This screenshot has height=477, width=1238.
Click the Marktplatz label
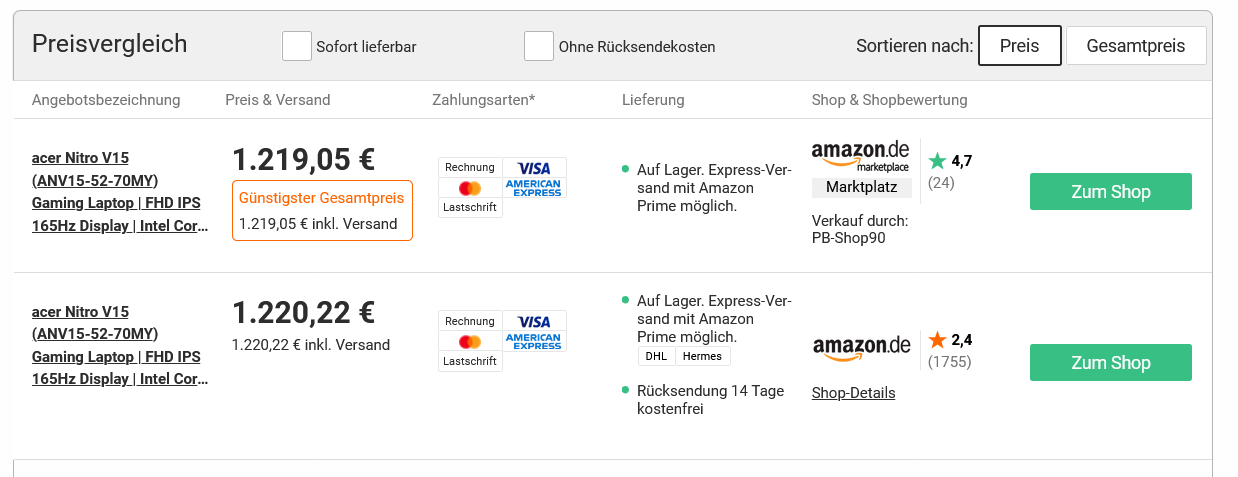(861, 187)
